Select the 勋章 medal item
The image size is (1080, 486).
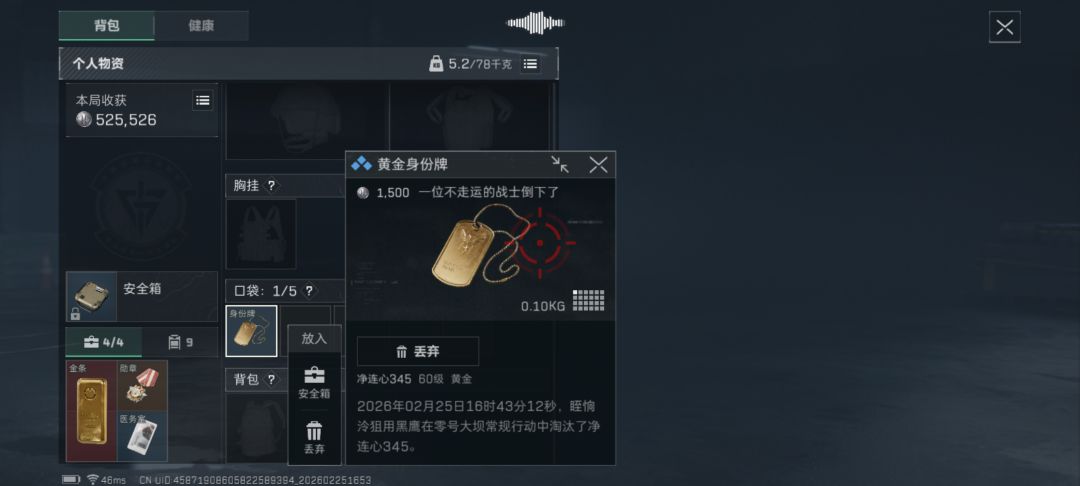coord(143,385)
